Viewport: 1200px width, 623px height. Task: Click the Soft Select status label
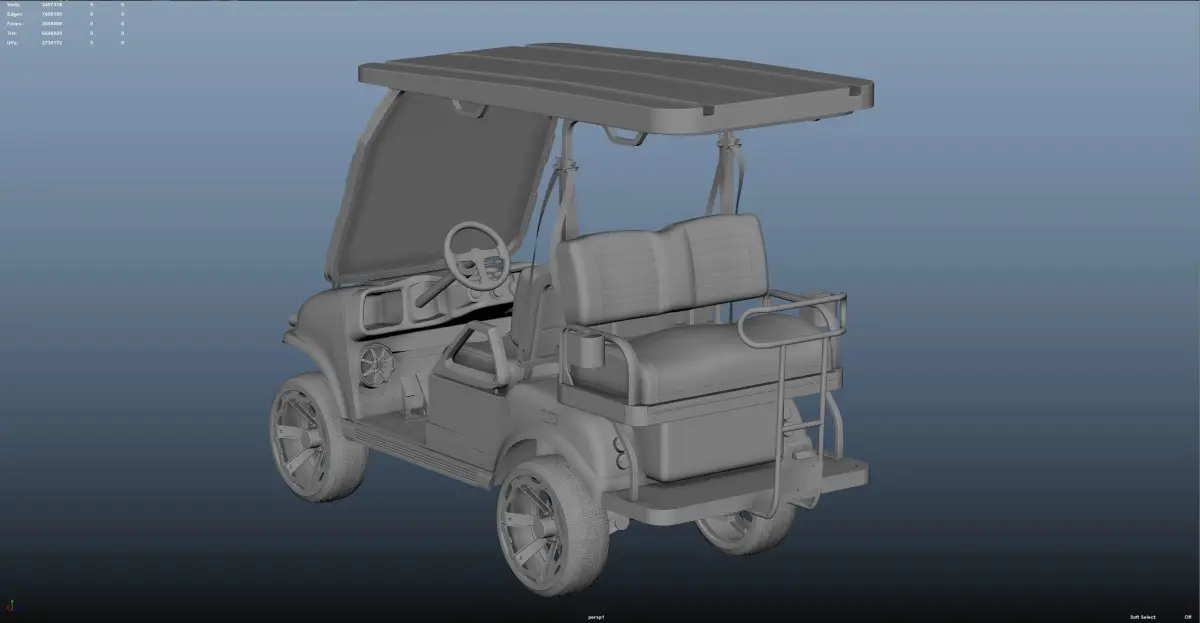[x=1143, y=617]
